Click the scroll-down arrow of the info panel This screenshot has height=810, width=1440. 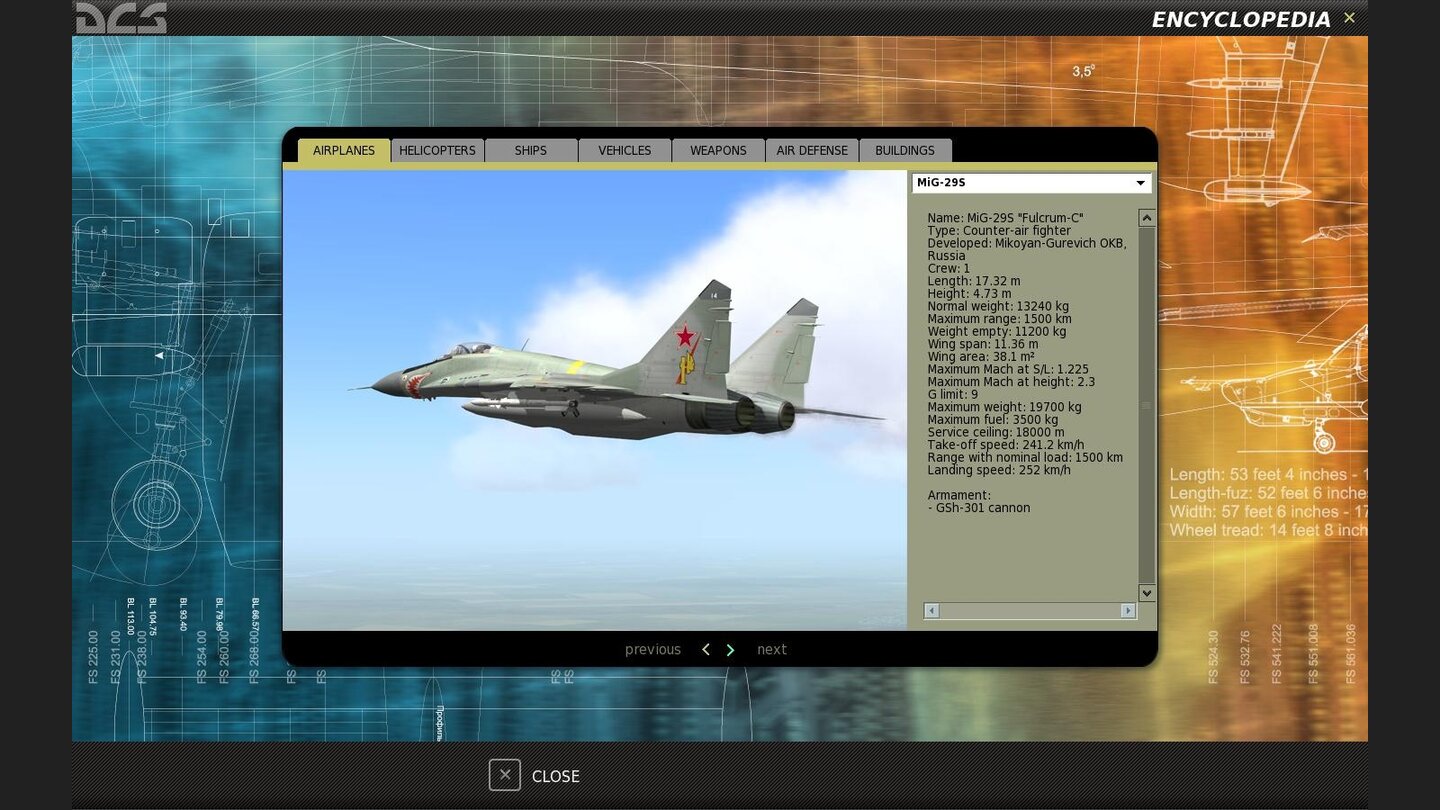(1147, 593)
